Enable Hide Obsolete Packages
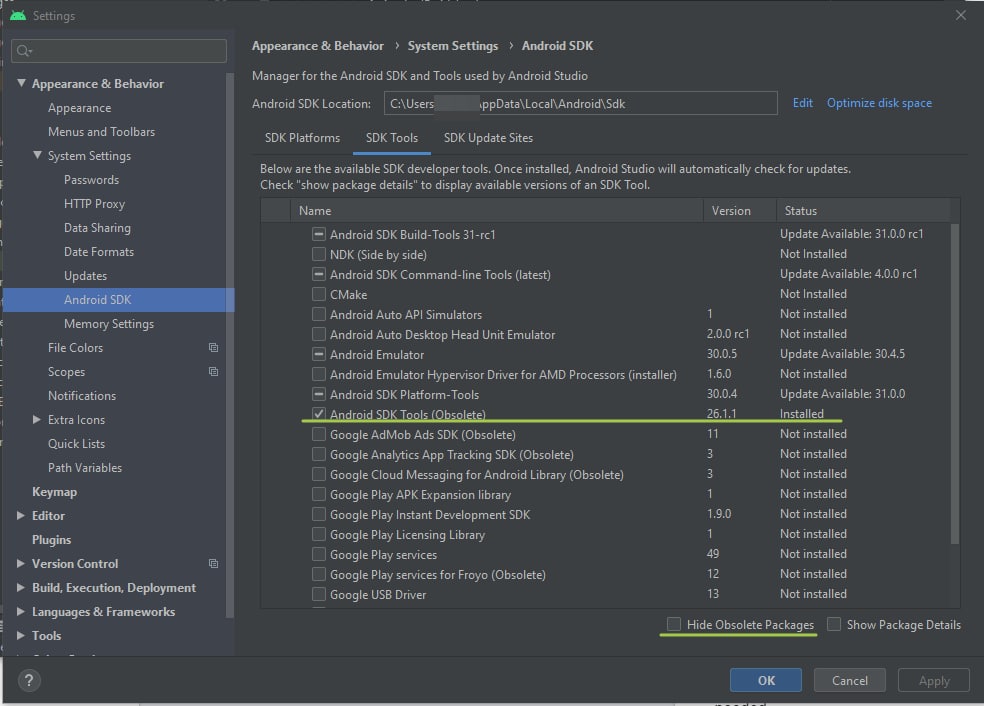The height and width of the screenshot is (706, 984). (x=673, y=624)
